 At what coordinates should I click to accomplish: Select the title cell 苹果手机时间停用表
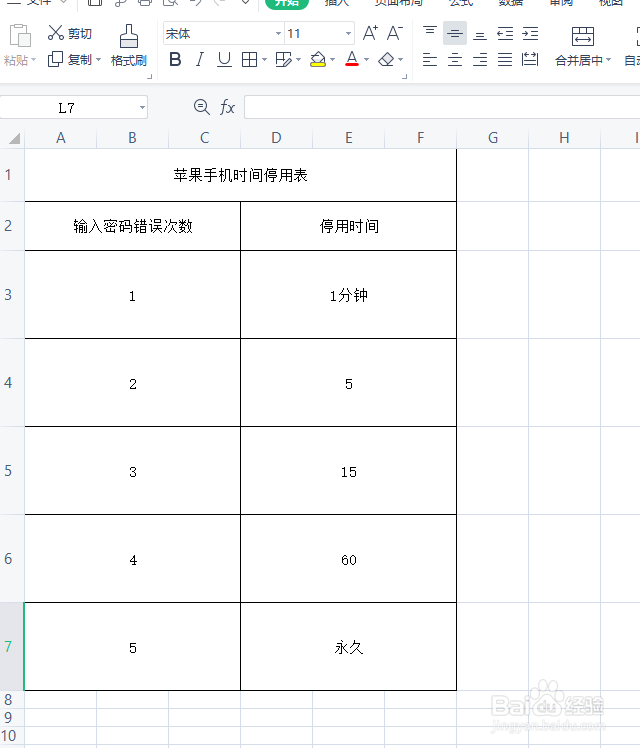240,175
